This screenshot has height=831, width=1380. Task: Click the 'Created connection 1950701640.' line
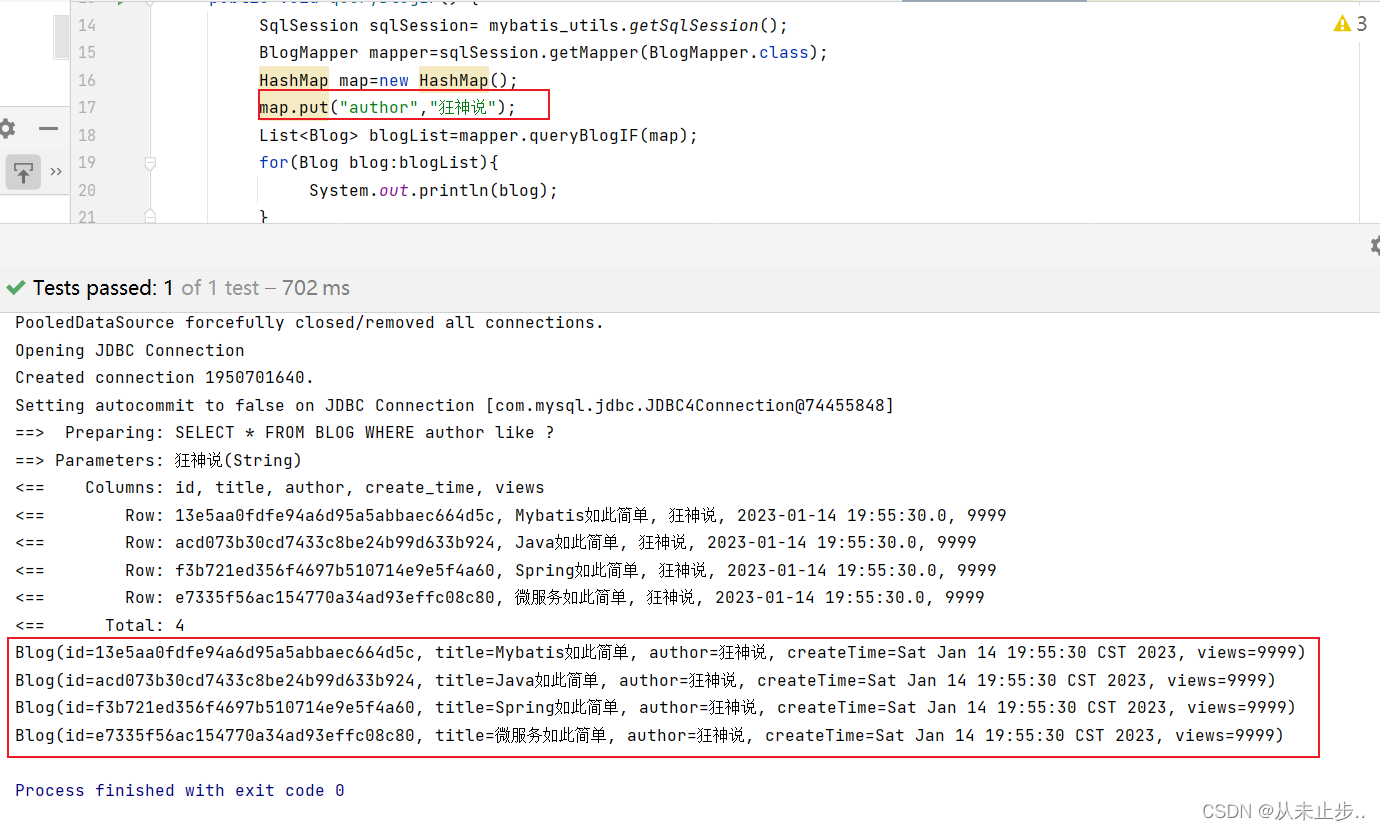(164, 378)
